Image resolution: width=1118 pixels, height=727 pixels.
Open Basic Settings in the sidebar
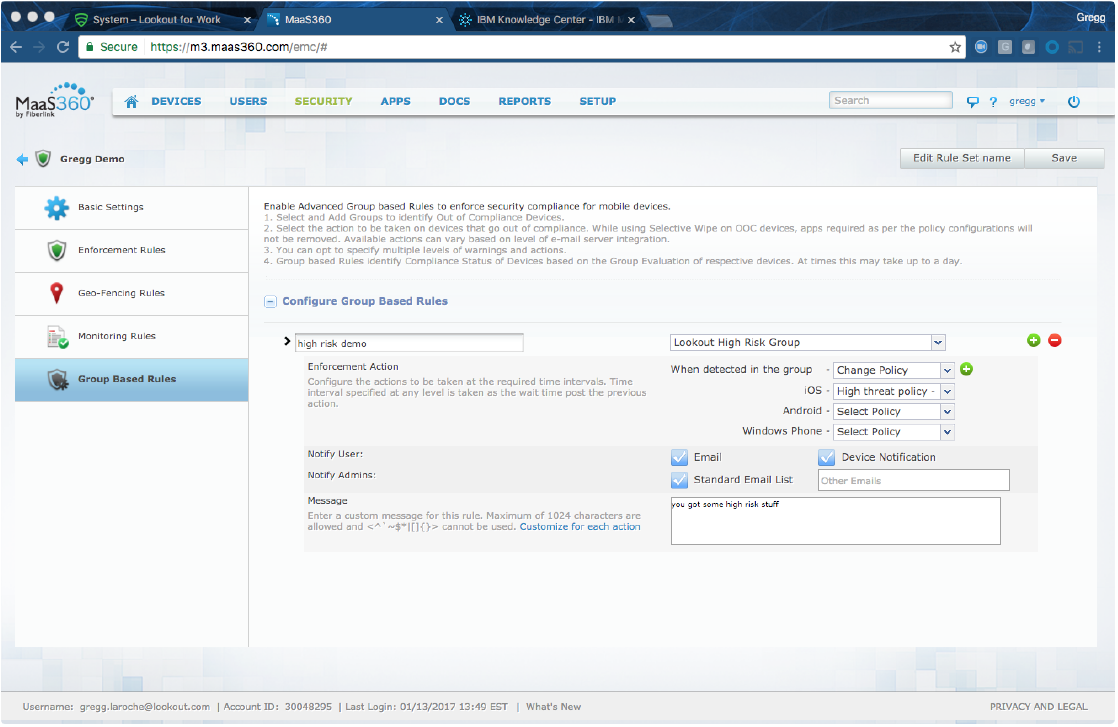tap(131, 207)
